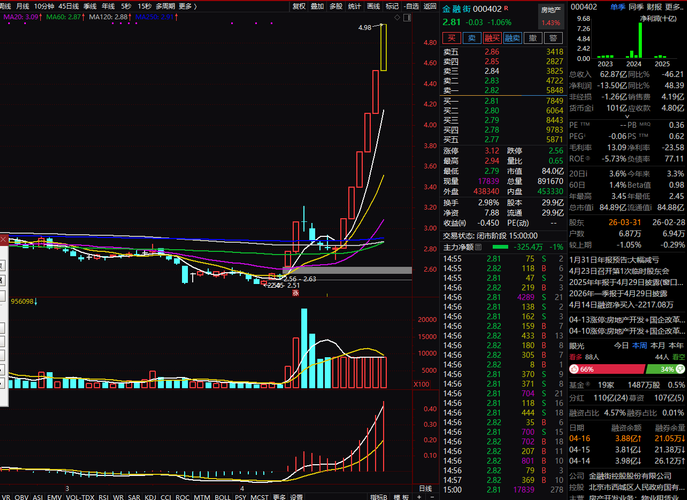This screenshot has height=500, width=687.
Task: Click the 模板 template tab at the bottom
Action: click(x=401, y=497)
